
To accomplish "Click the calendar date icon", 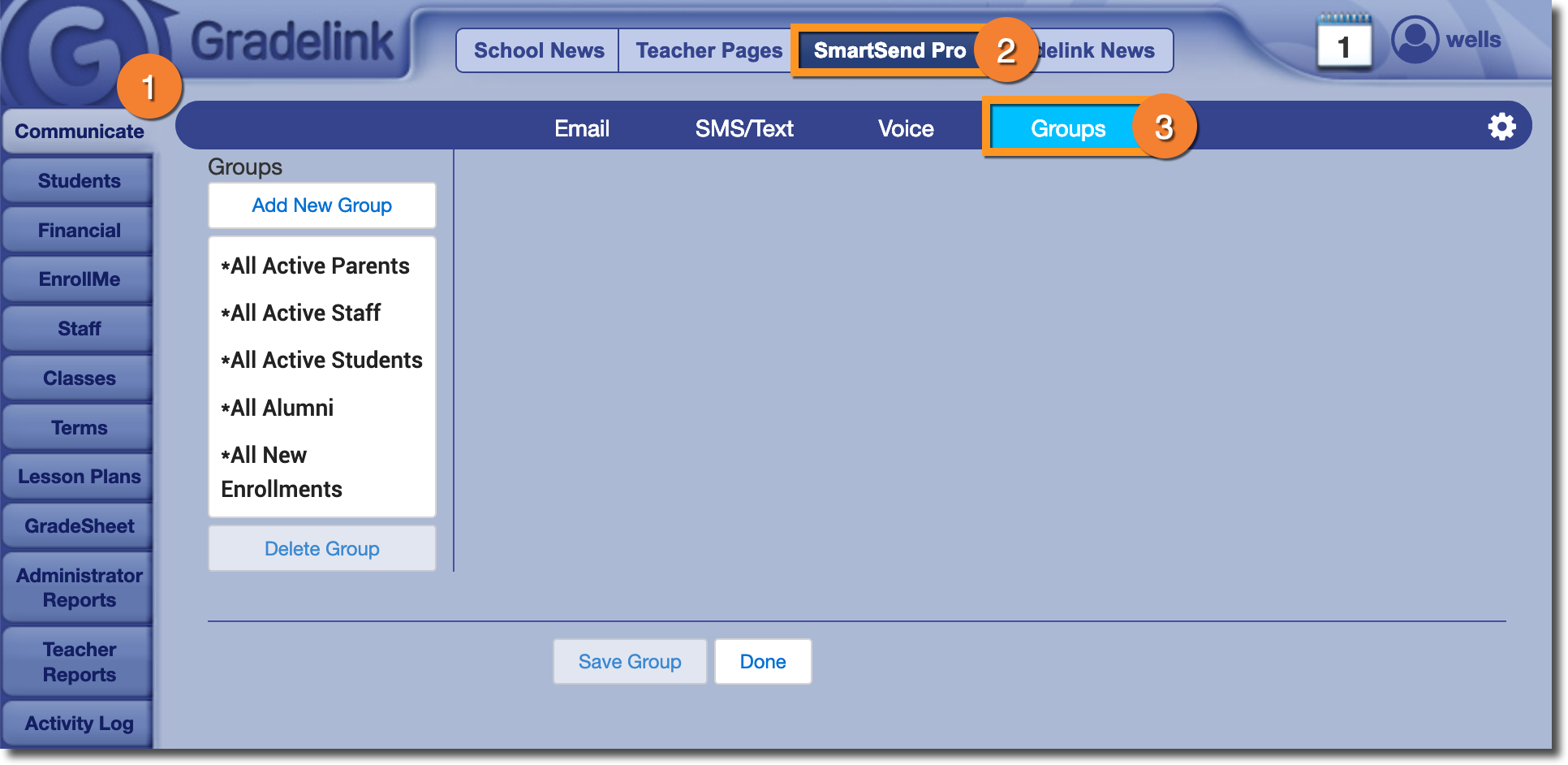I will [1344, 44].
